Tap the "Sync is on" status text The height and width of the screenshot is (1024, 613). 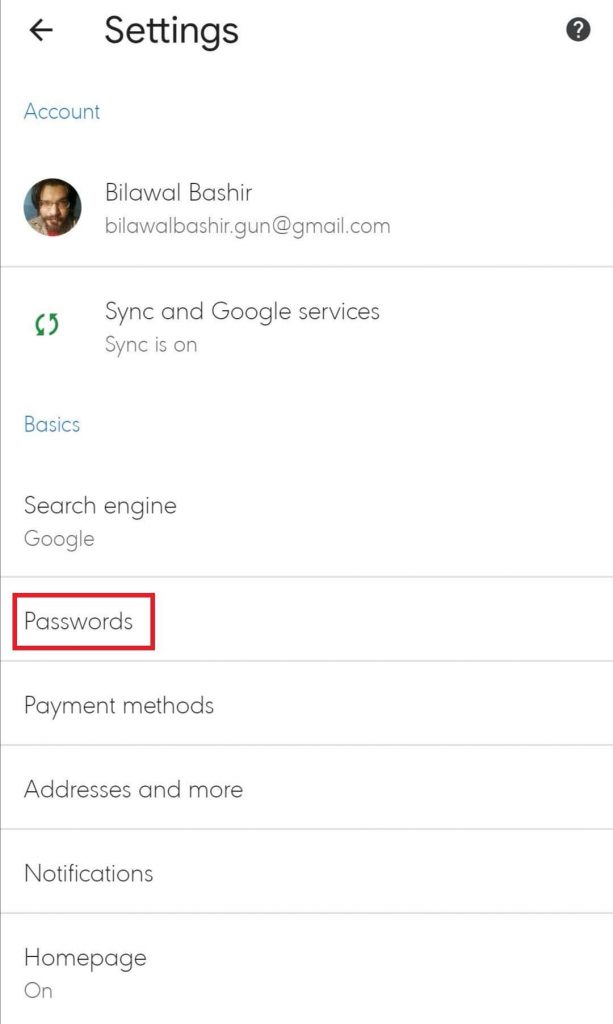point(150,345)
